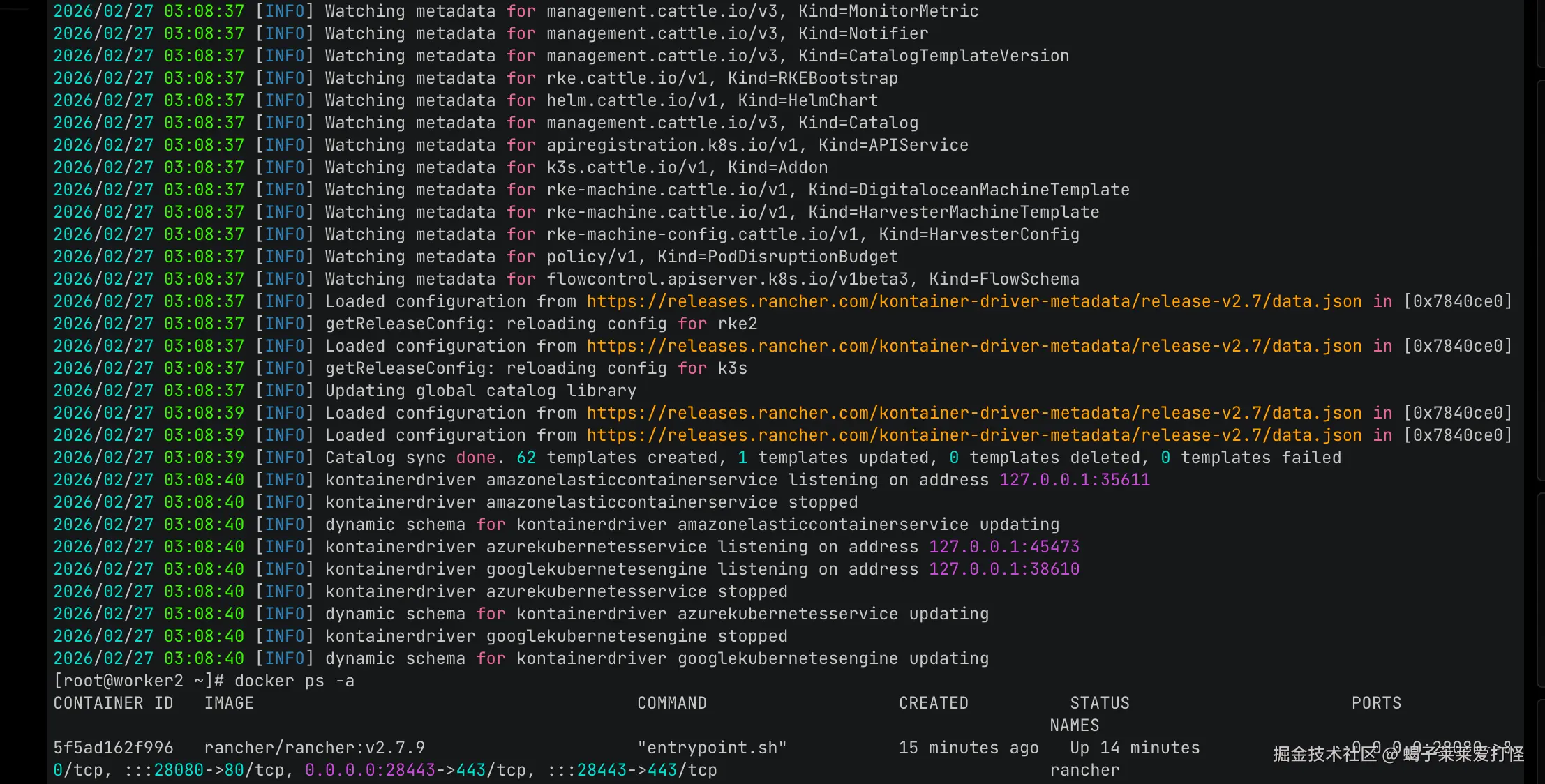The height and width of the screenshot is (784, 1545).
Task: Click the NAMES column header
Action: [1074, 725]
